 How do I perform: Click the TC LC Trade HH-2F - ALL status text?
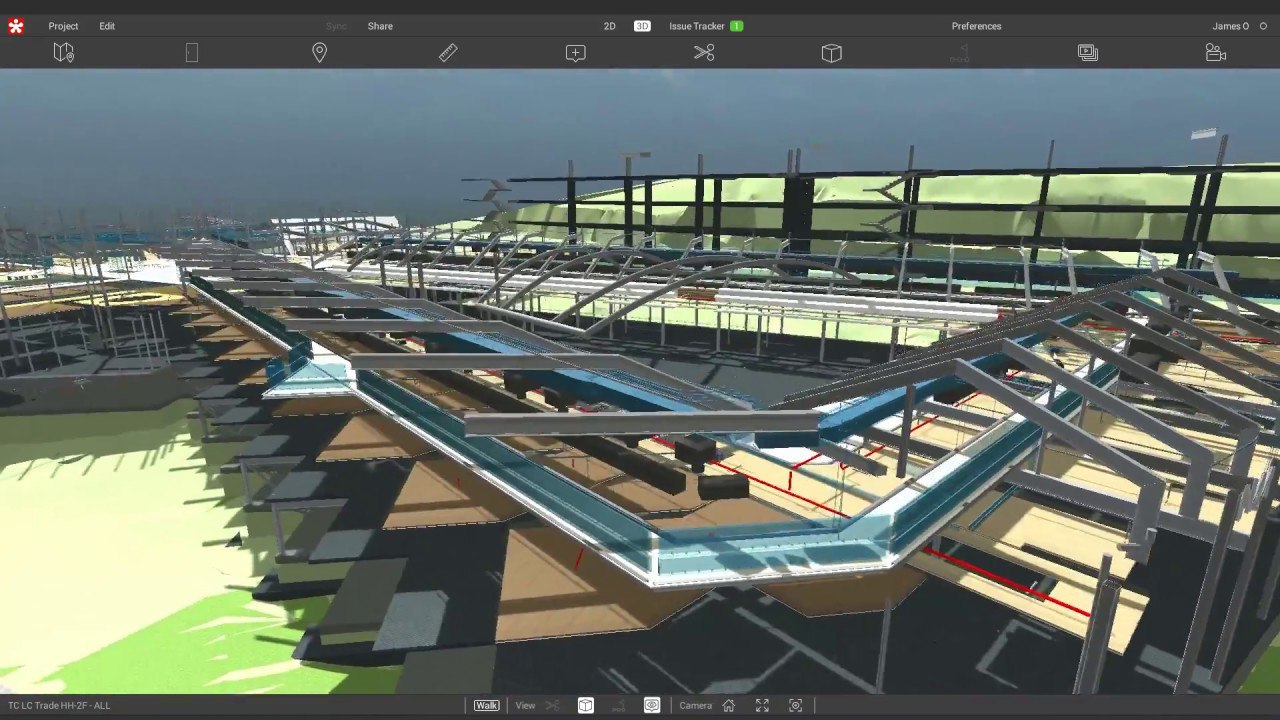click(x=59, y=705)
